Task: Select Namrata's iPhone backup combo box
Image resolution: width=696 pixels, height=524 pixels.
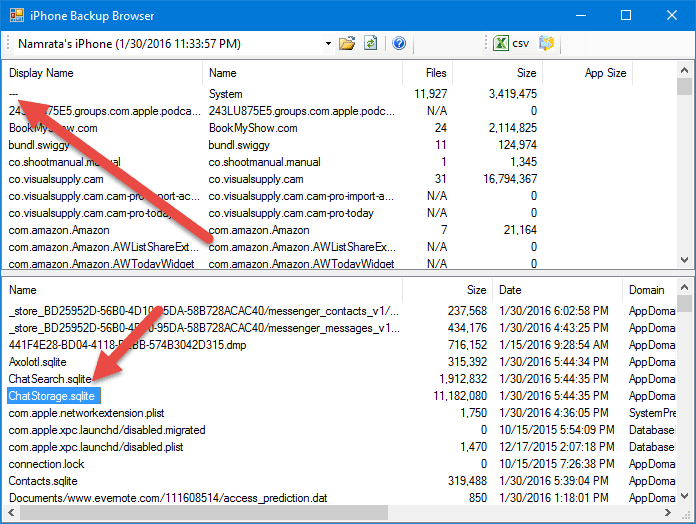Action: [x=174, y=43]
